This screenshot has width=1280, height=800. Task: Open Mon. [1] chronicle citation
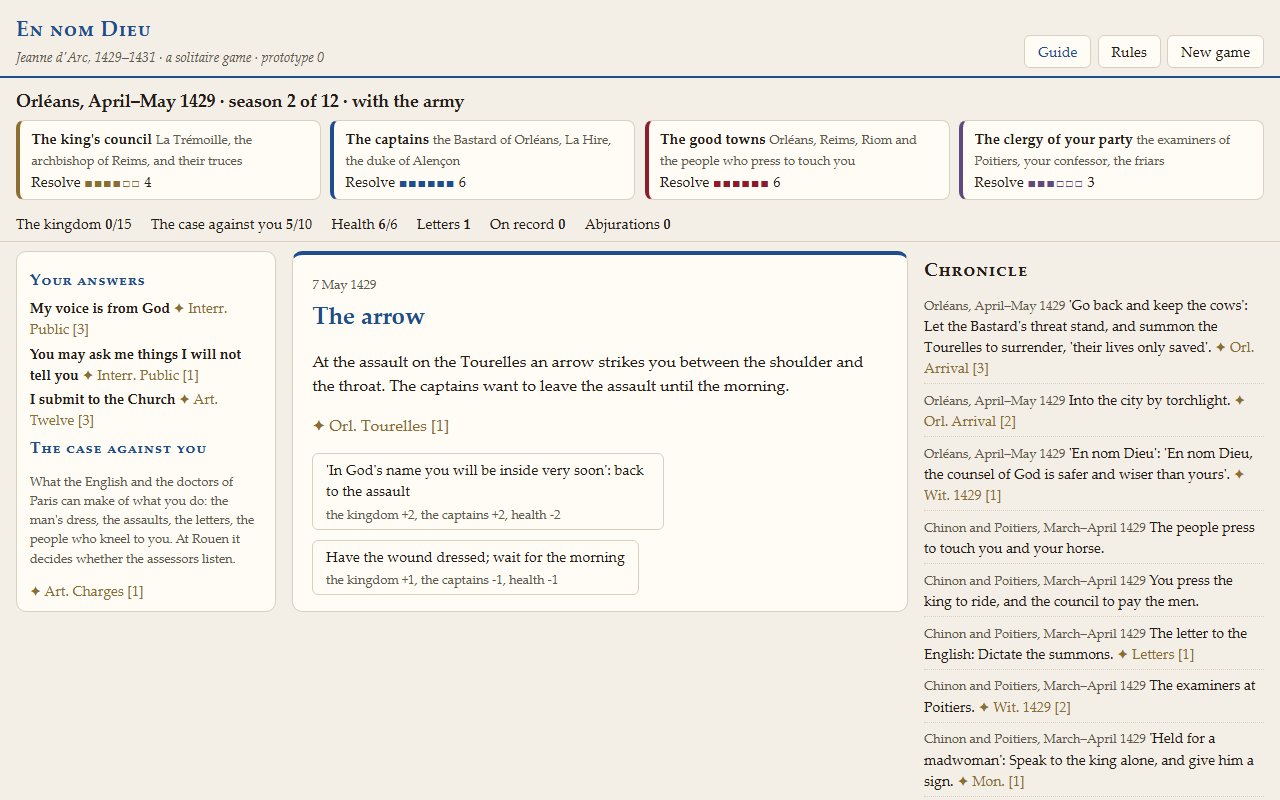tap(991, 781)
